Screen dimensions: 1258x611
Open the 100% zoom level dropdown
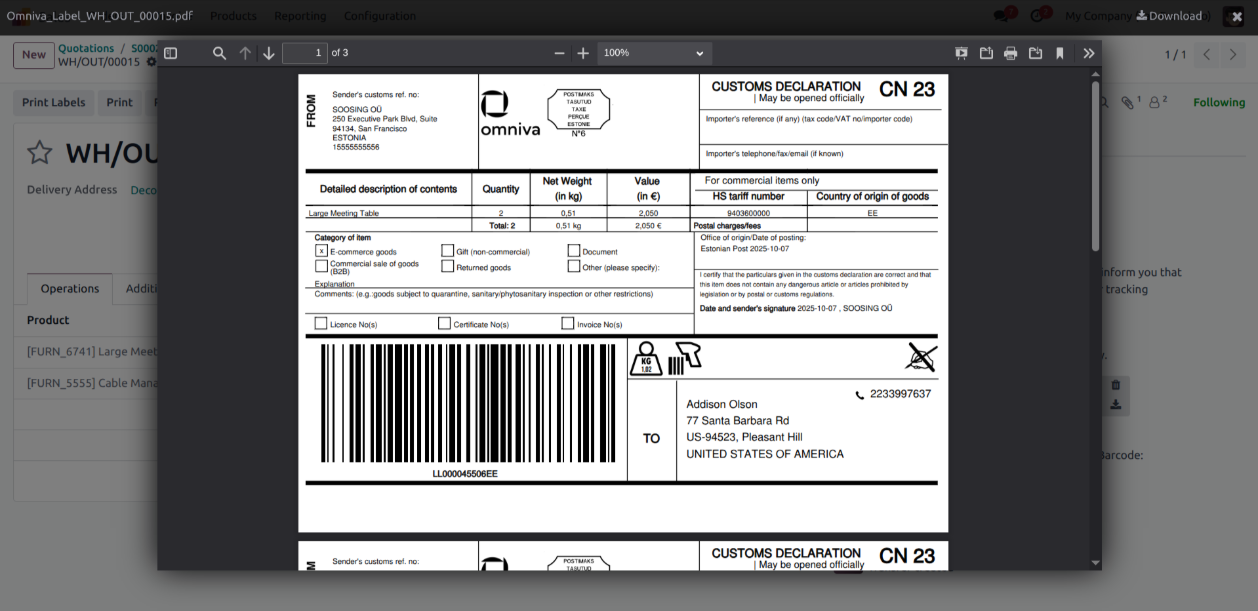tap(654, 53)
